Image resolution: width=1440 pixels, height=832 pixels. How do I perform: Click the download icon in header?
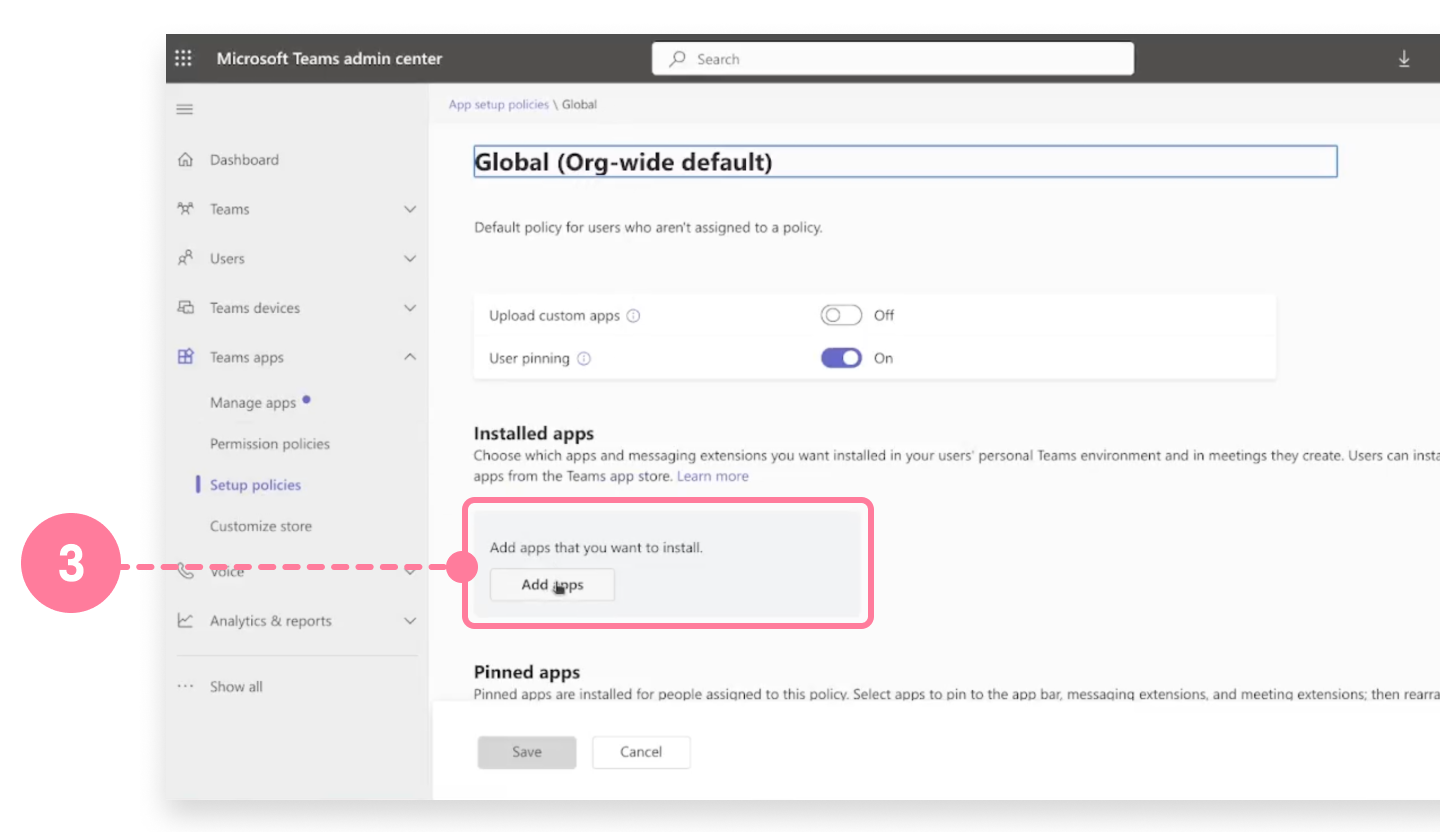tap(1404, 59)
